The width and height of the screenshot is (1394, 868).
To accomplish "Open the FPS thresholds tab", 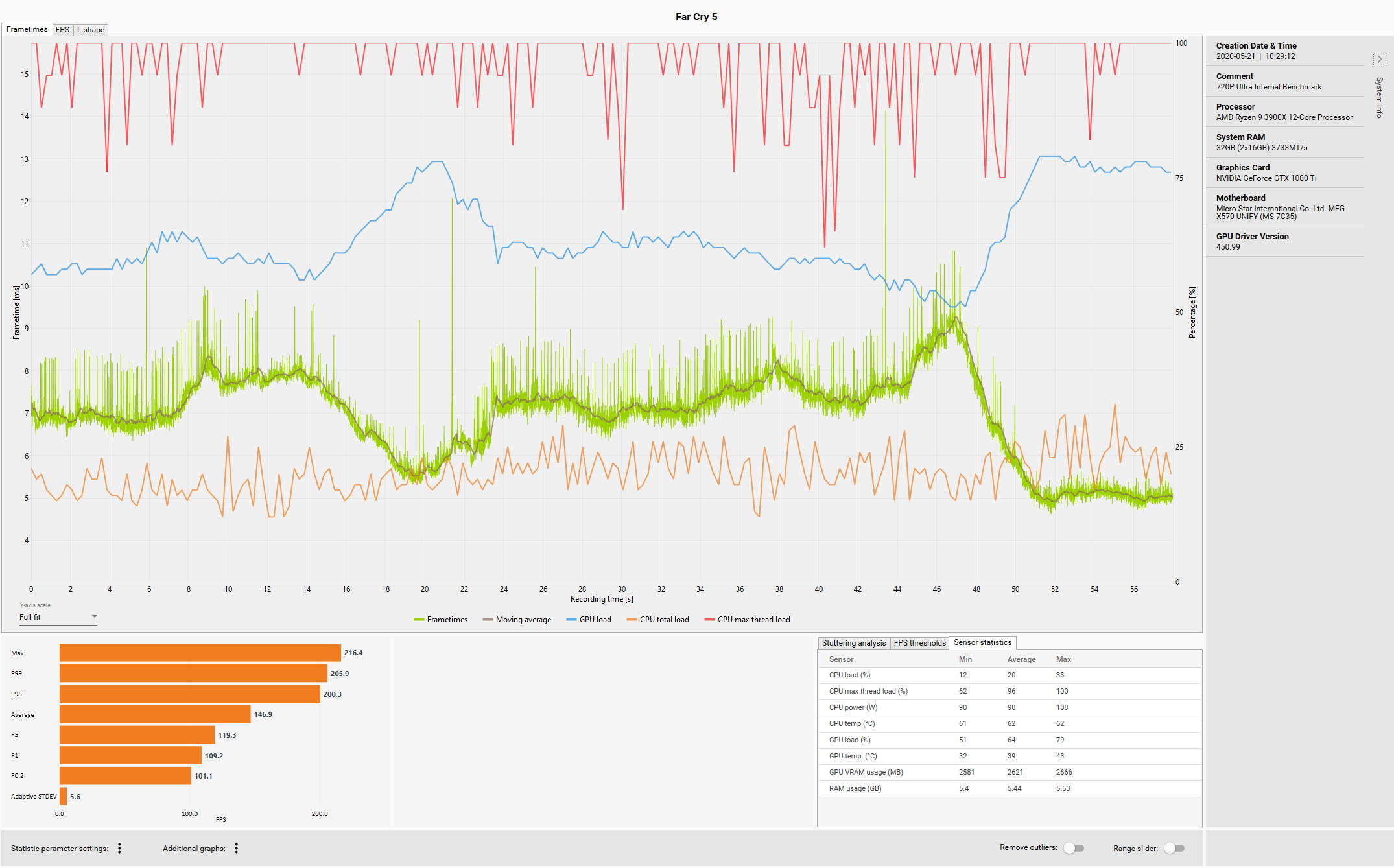I will pos(919,643).
